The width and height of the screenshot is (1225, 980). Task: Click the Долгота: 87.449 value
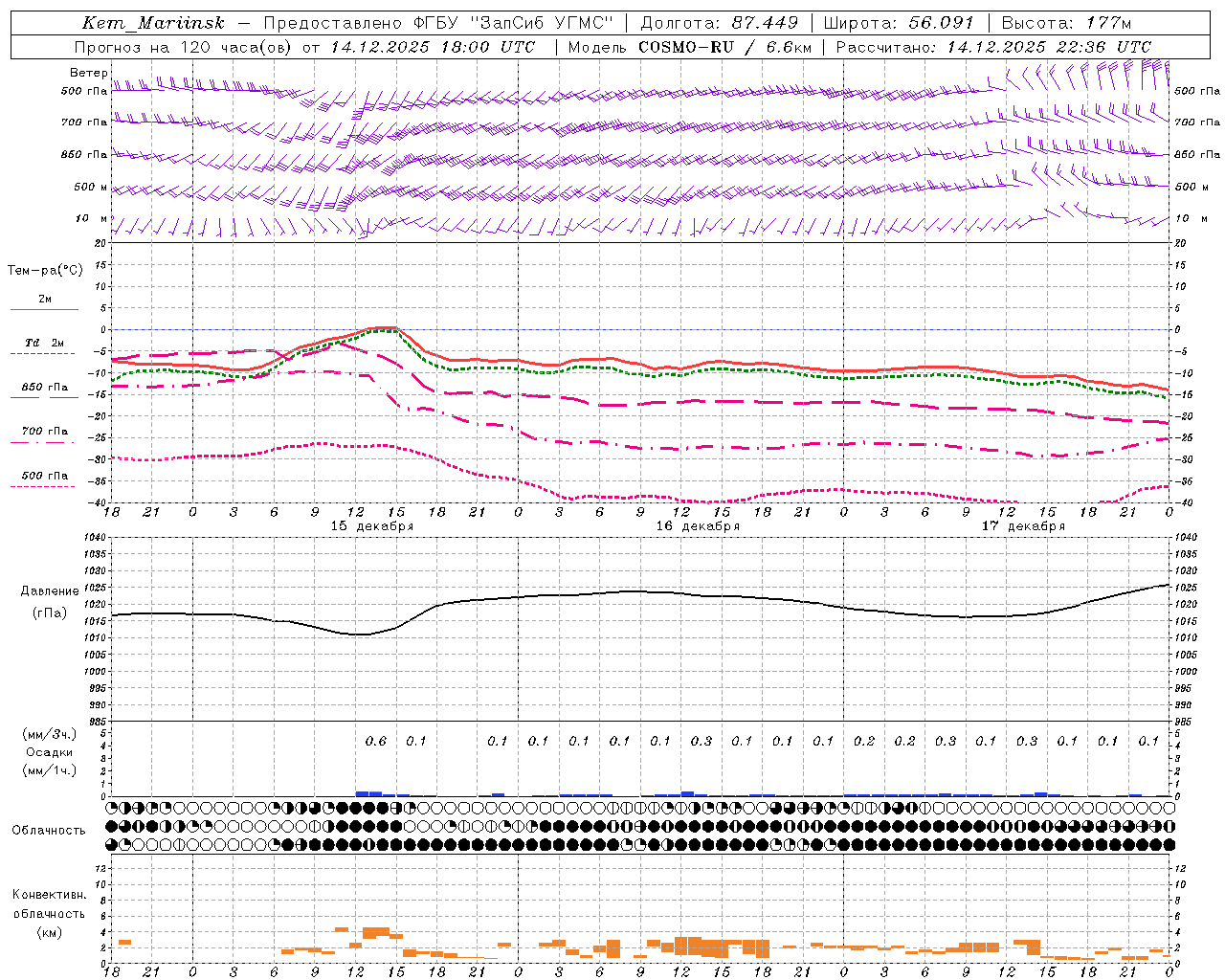(x=719, y=23)
